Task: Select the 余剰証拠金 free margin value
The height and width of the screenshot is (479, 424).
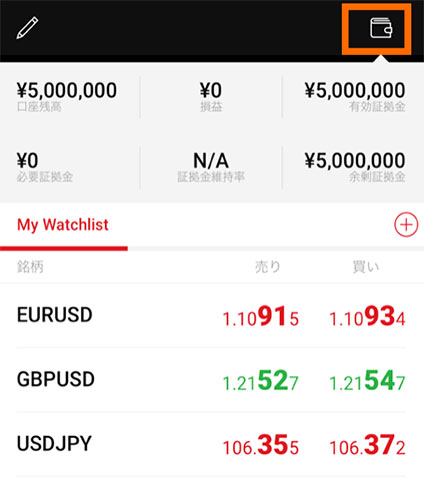Action: coord(355,160)
